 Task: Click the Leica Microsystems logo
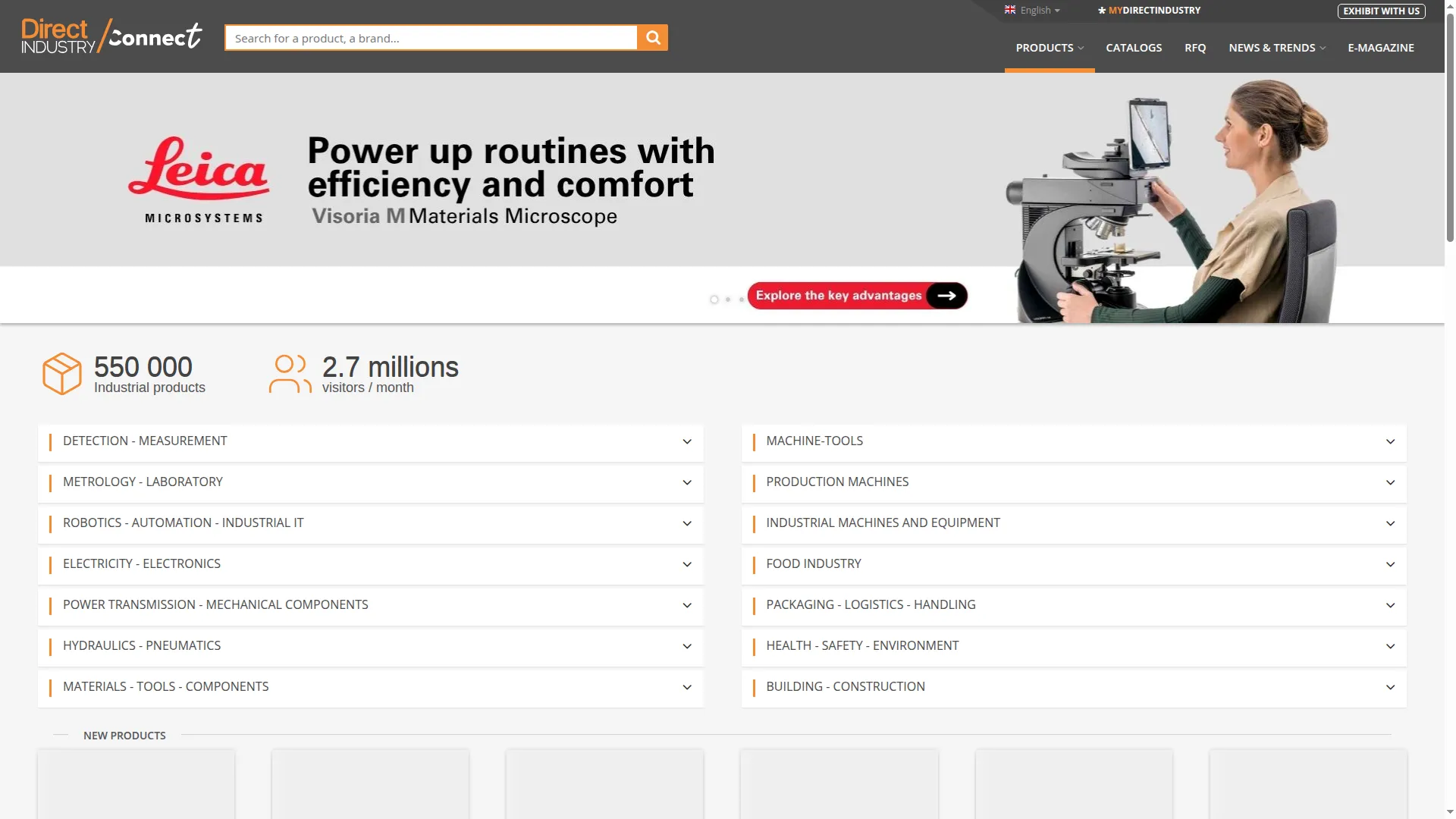(x=199, y=180)
